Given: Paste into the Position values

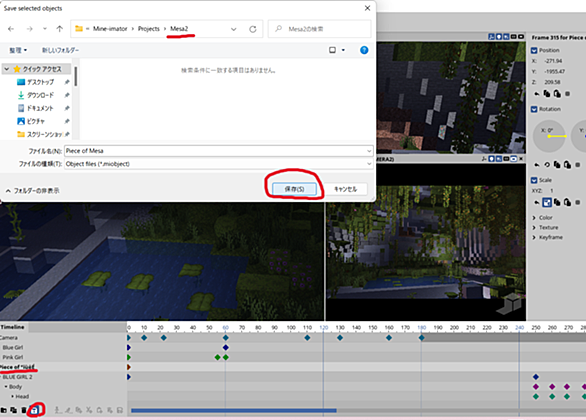Looking at the screenshot, I should [557, 94].
